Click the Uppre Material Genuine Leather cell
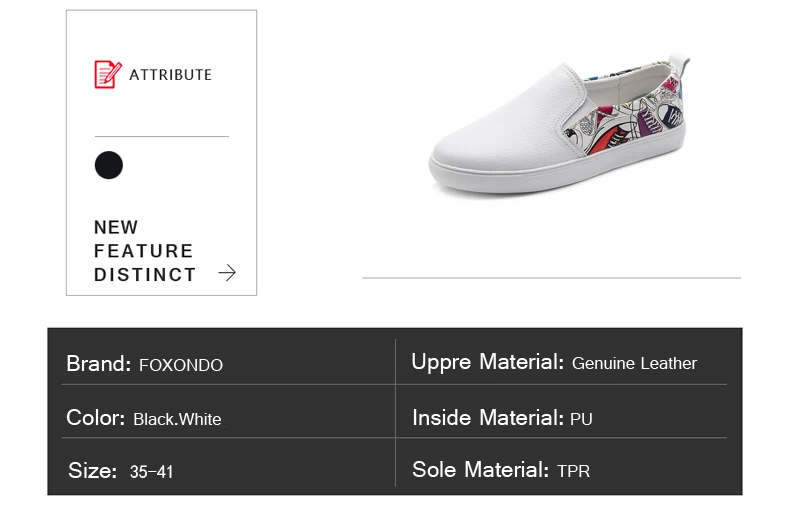 561,363
